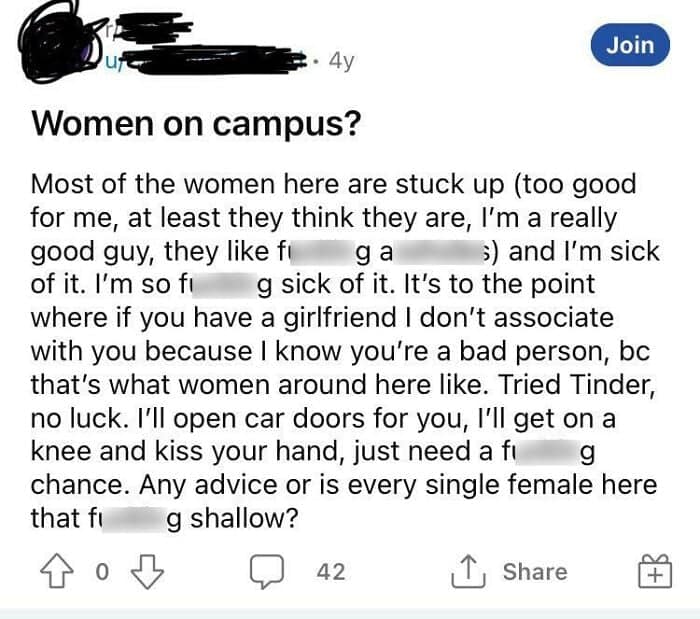Open the post title 'Women on campus?'
Image resolution: width=700 pixels, height=619 pixels.
point(196,125)
